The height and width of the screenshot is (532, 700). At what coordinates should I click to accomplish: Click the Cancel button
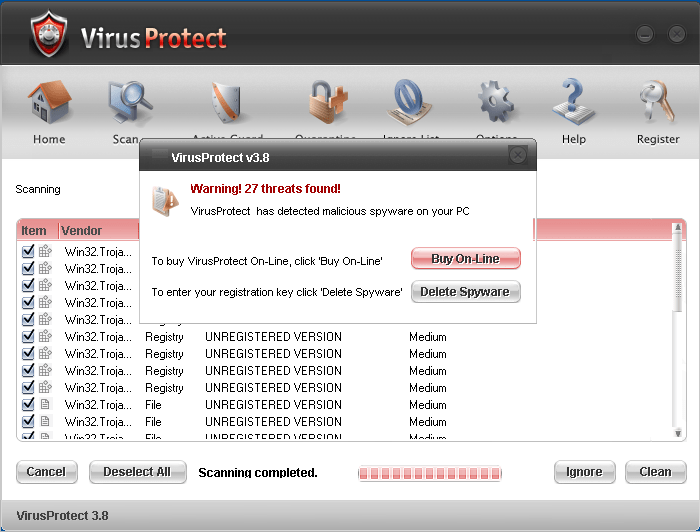point(46,472)
